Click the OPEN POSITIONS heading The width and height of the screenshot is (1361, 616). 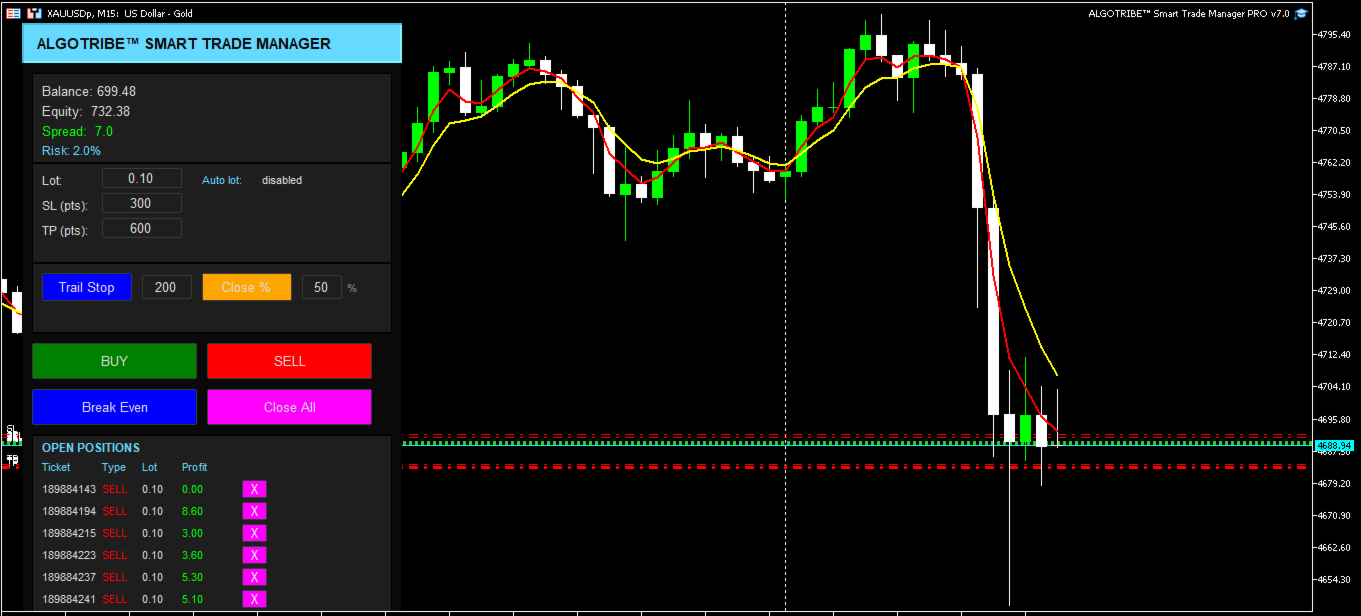(91, 448)
